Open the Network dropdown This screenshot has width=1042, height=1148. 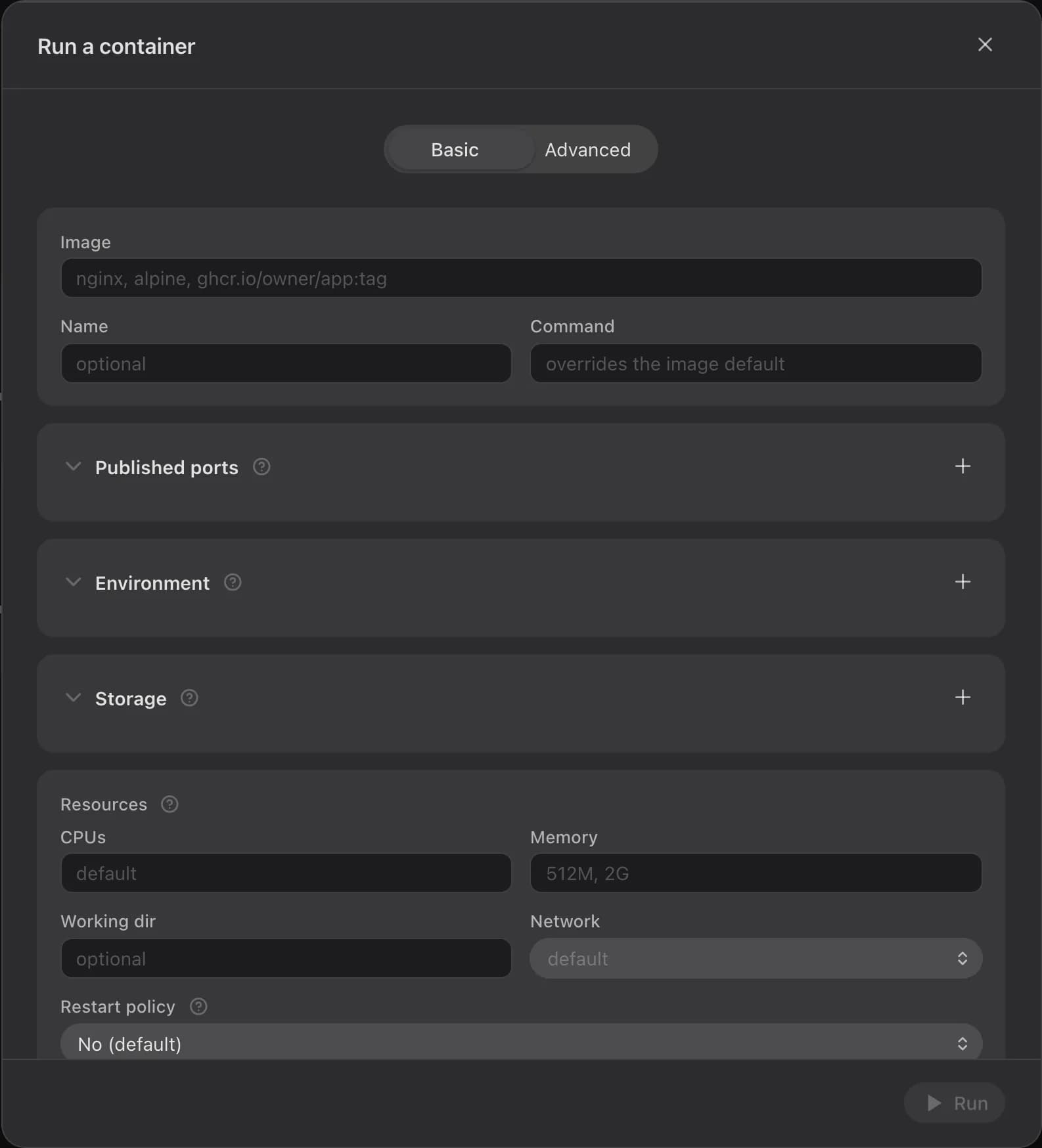click(x=756, y=959)
